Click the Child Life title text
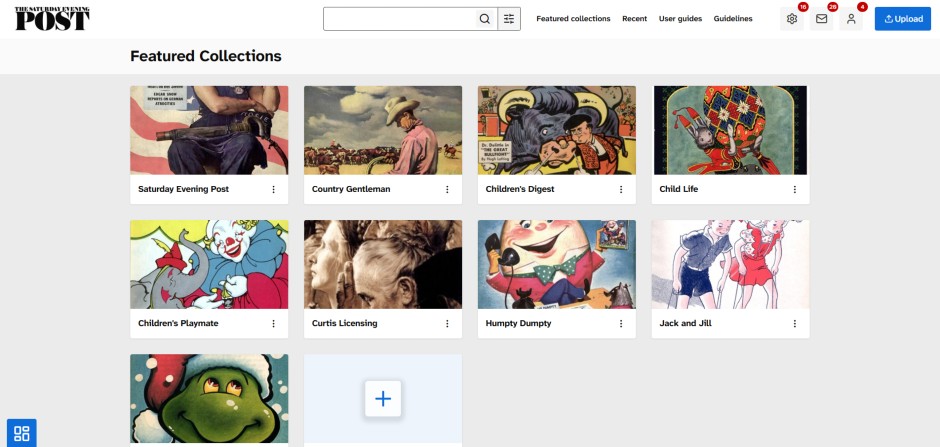 pyautogui.click(x=679, y=189)
